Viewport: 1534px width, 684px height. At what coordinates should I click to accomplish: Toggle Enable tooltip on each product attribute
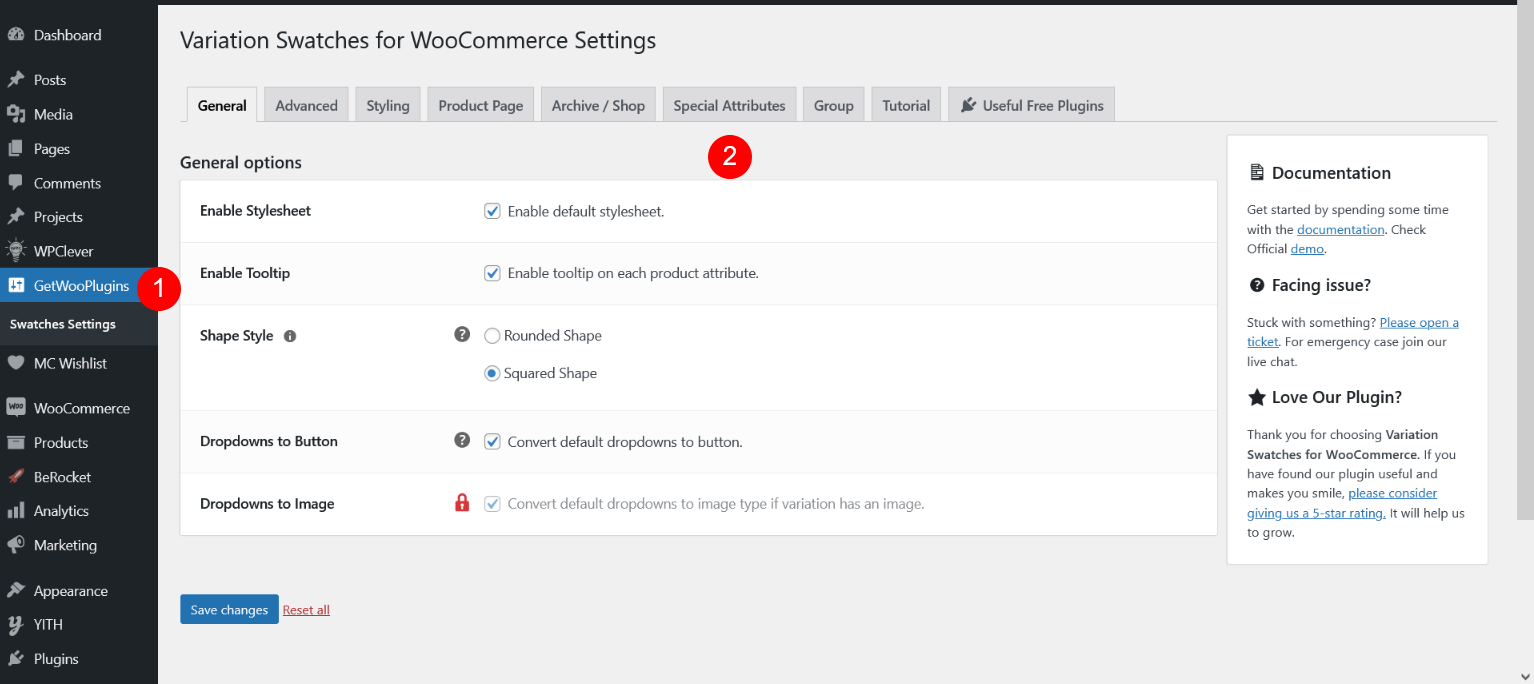(492, 273)
